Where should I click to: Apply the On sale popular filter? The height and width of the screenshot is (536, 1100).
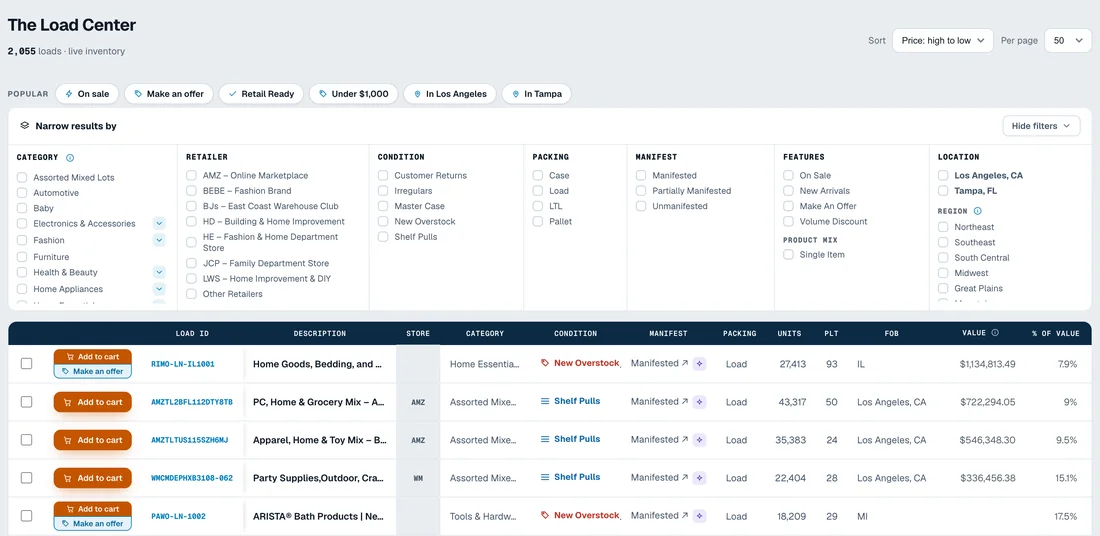coord(87,94)
